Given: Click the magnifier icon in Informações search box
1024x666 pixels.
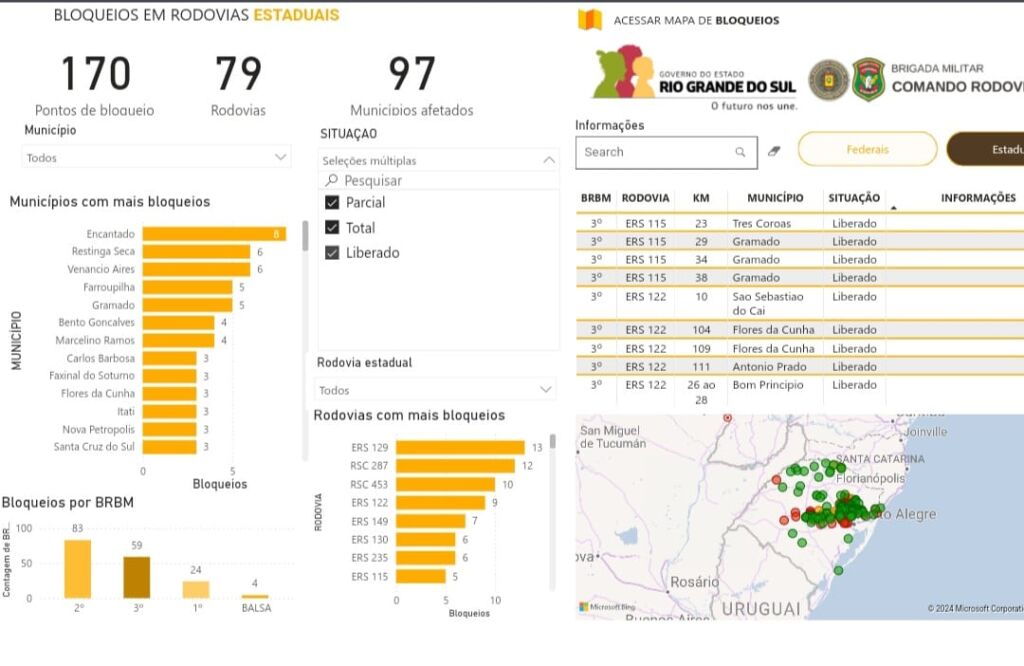Looking at the screenshot, I should (x=740, y=152).
